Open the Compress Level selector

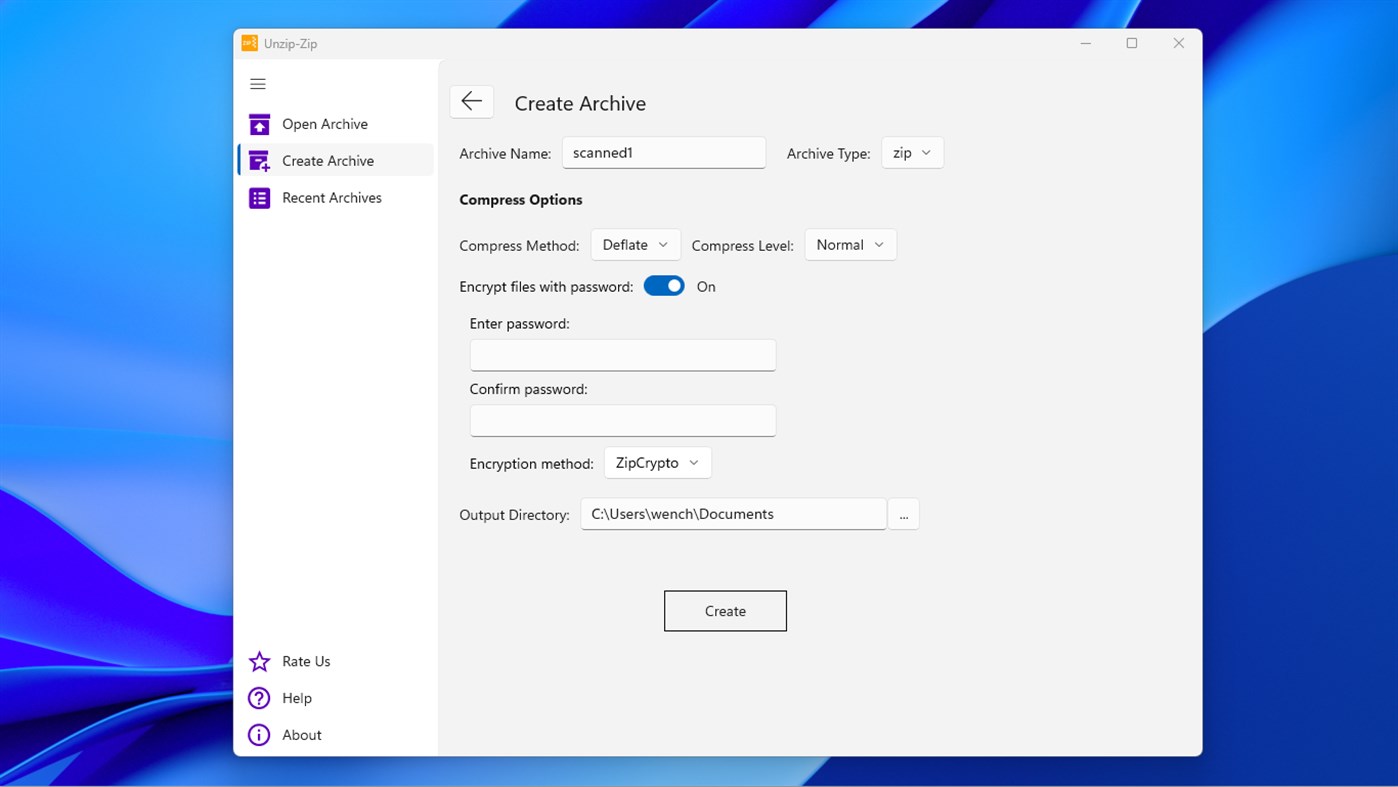point(849,244)
